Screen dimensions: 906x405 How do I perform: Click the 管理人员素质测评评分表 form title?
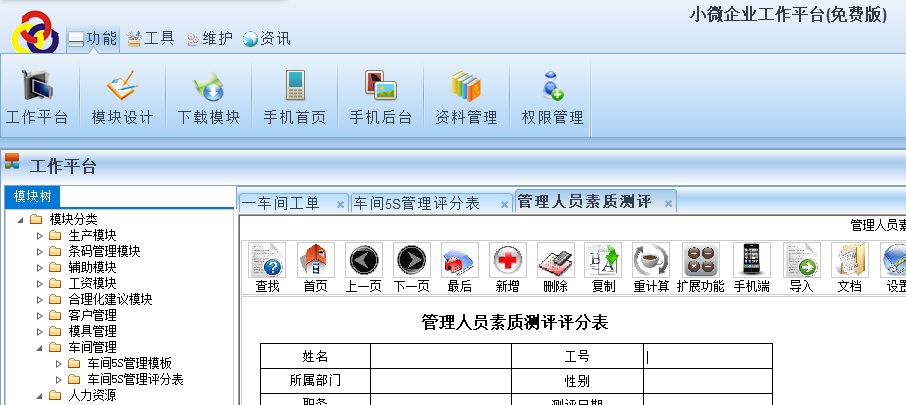(515, 322)
